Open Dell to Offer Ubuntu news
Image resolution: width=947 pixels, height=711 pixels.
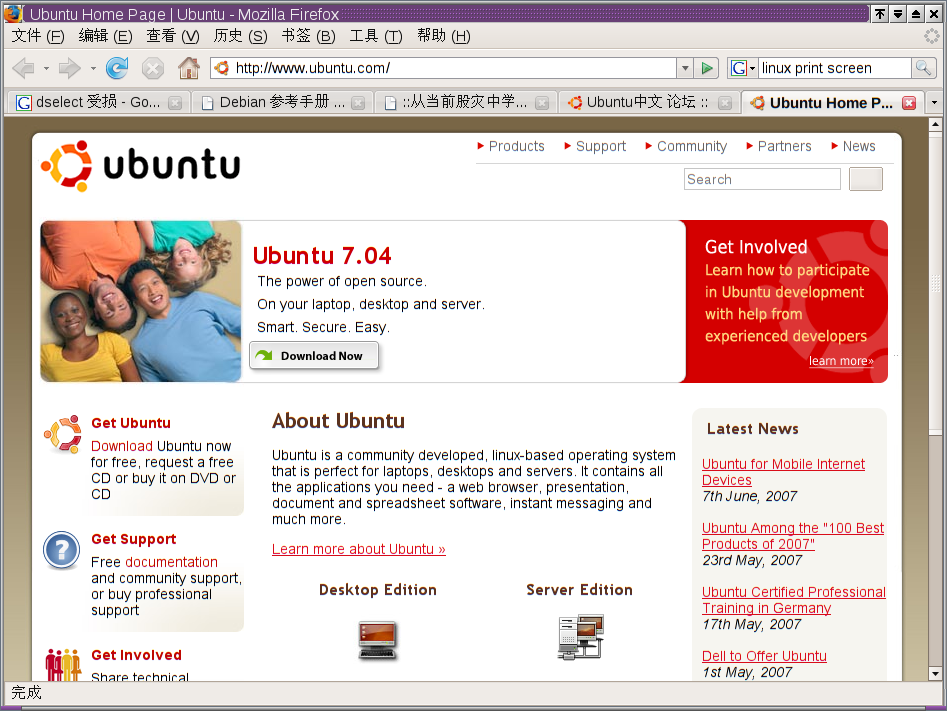pyautogui.click(x=764, y=656)
